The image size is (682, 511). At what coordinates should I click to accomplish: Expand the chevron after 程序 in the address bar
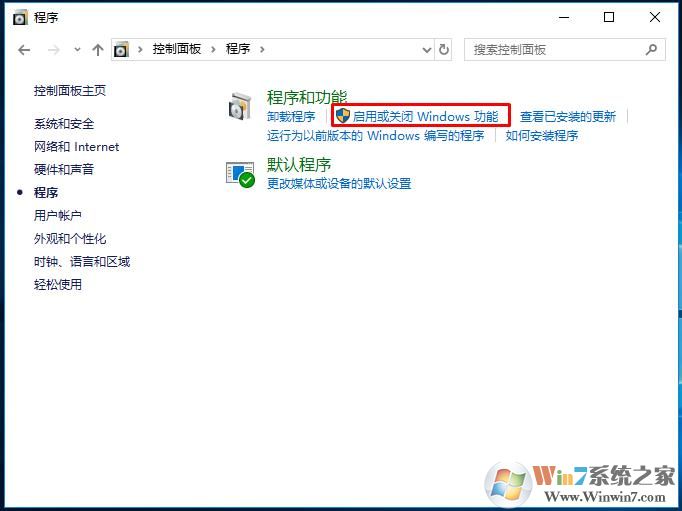[x=262, y=50]
